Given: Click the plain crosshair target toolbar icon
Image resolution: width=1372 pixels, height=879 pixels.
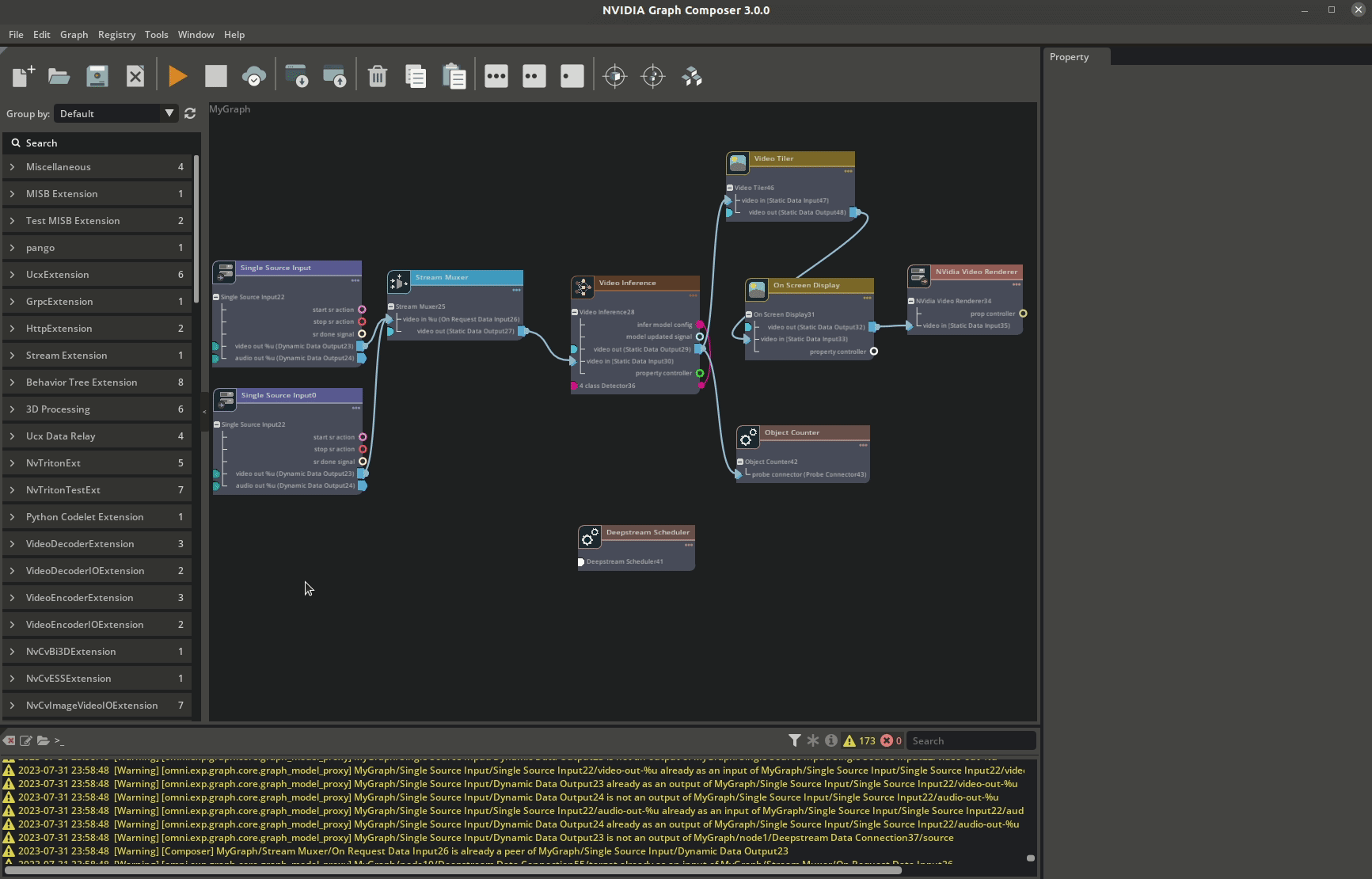Looking at the screenshot, I should pos(653,76).
